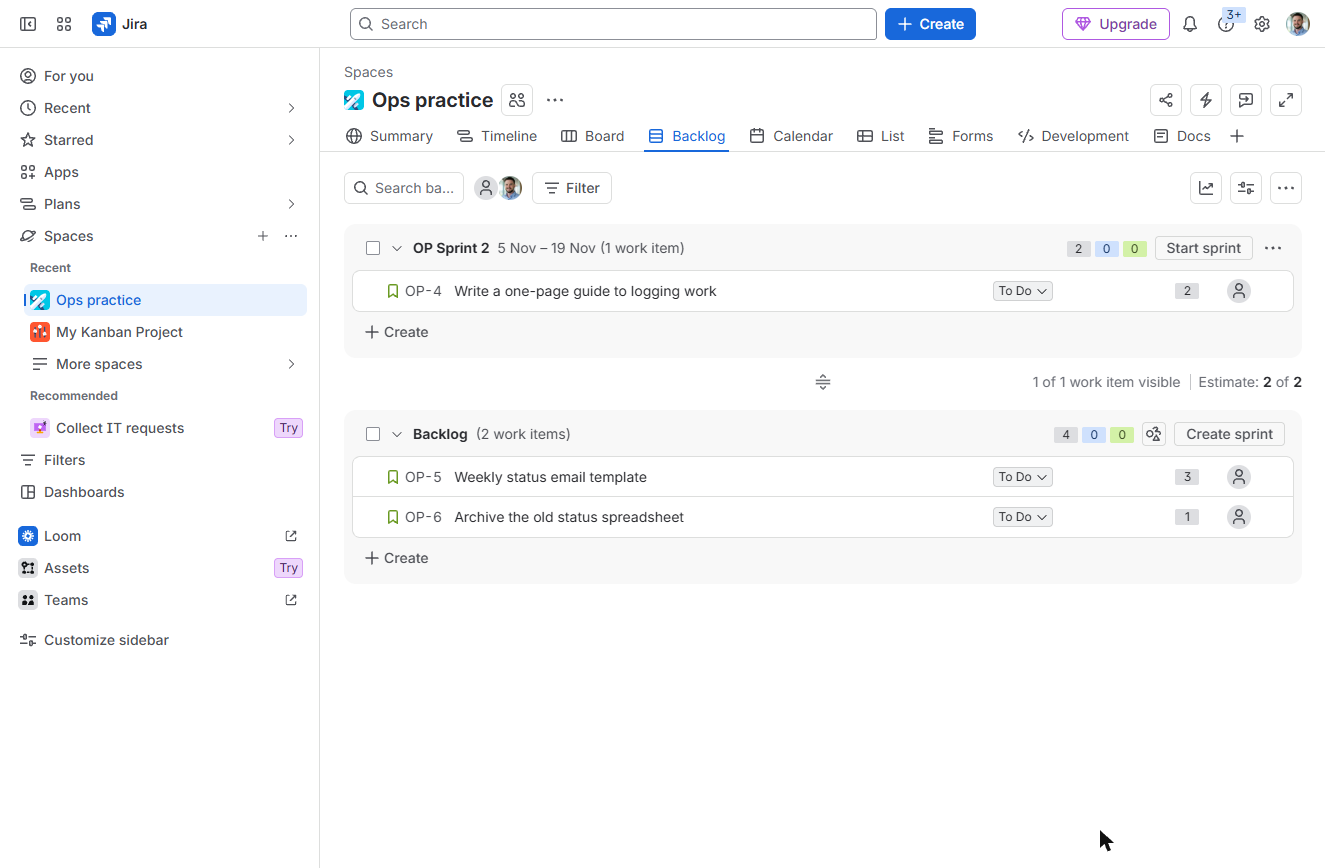The height and width of the screenshot is (868, 1325).
Task: Open the view settings sliders icon
Action: click(1246, 188)
